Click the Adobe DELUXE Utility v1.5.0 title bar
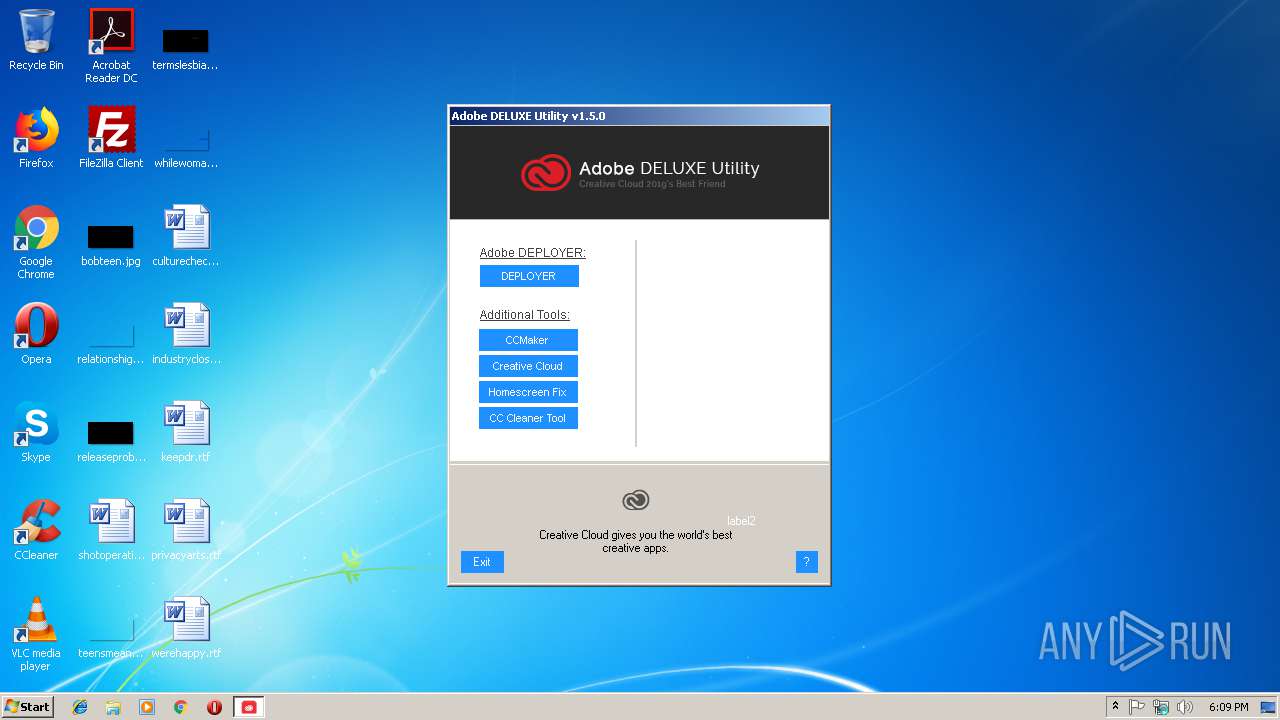Screen dimensions: 1280x720 (x=639, y=116)
